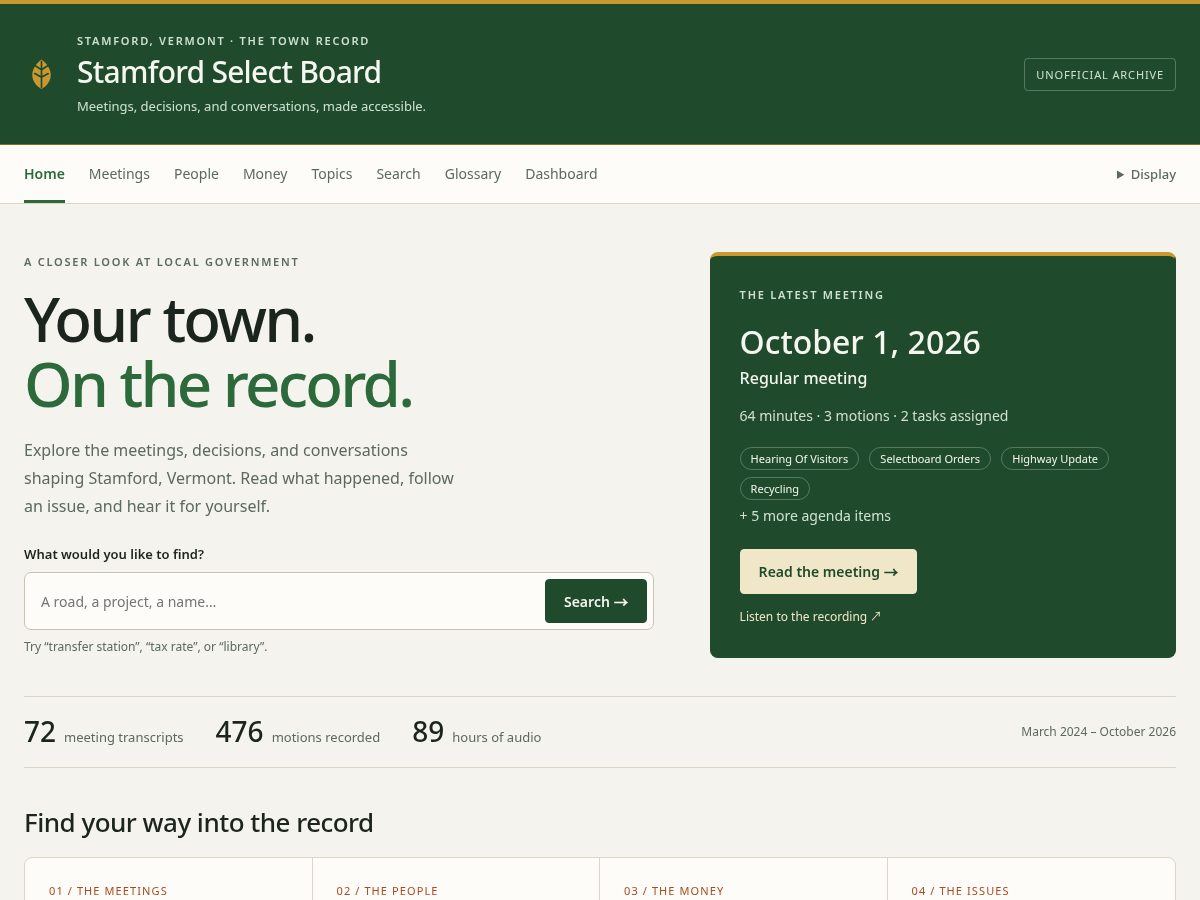This screenshot has height=900, width=1200.
Task: Select the Highway Update tag
Action: [1055, 459]
